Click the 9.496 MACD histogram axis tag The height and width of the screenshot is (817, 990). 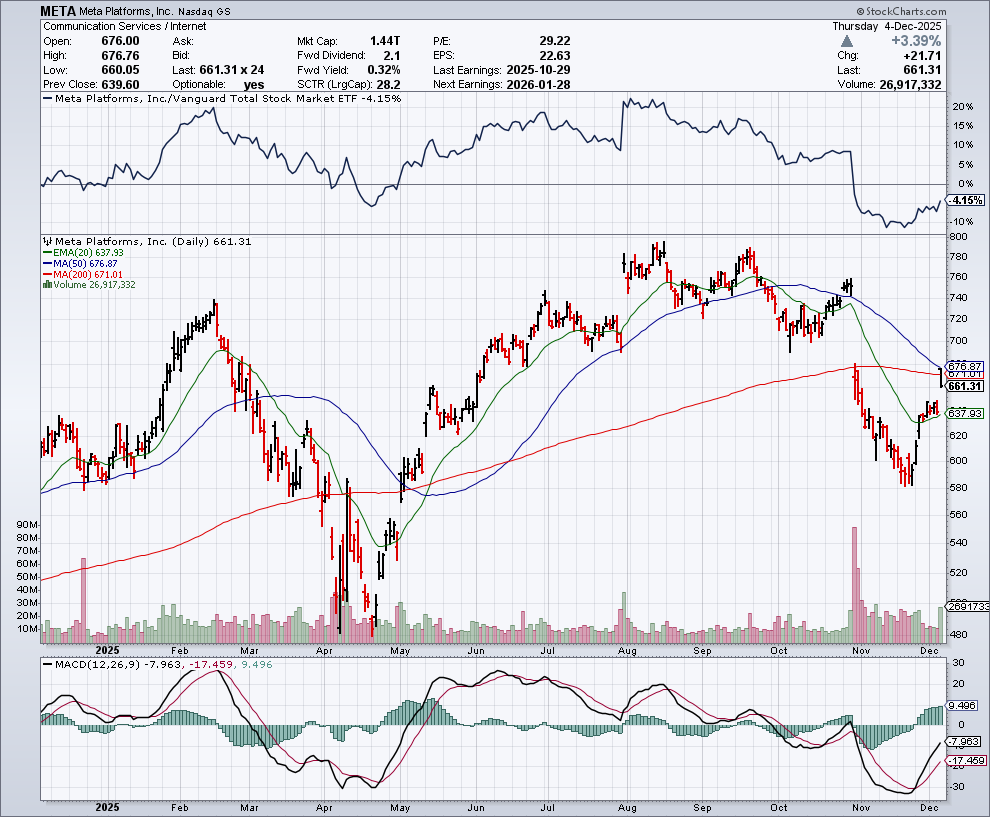(x=964, y=703)
